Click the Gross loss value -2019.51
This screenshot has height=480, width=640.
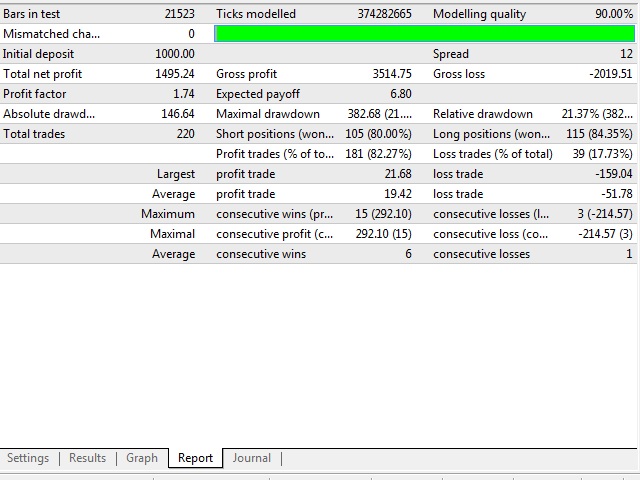tap(610, 74)
